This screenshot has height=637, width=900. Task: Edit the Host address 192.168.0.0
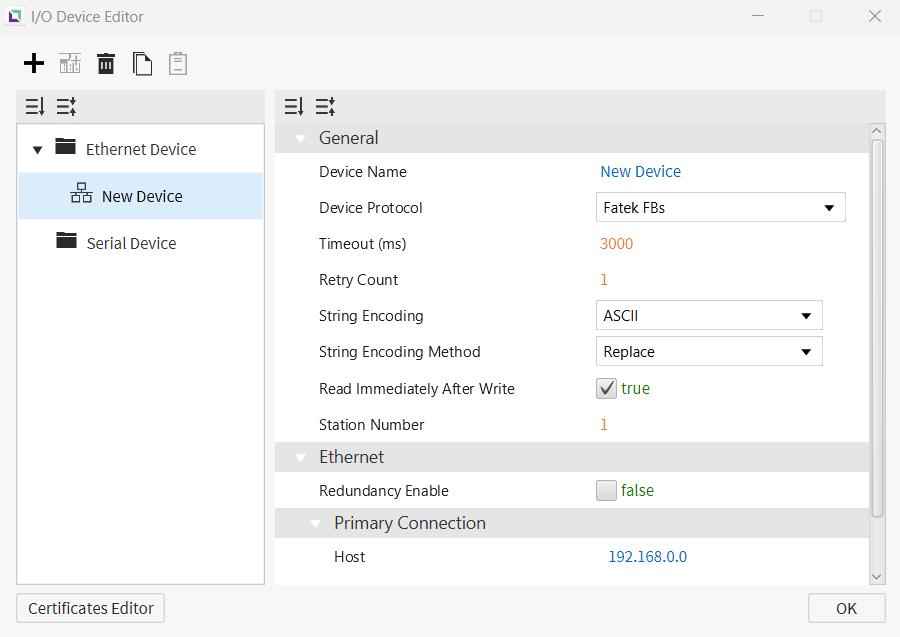point(647,557)
